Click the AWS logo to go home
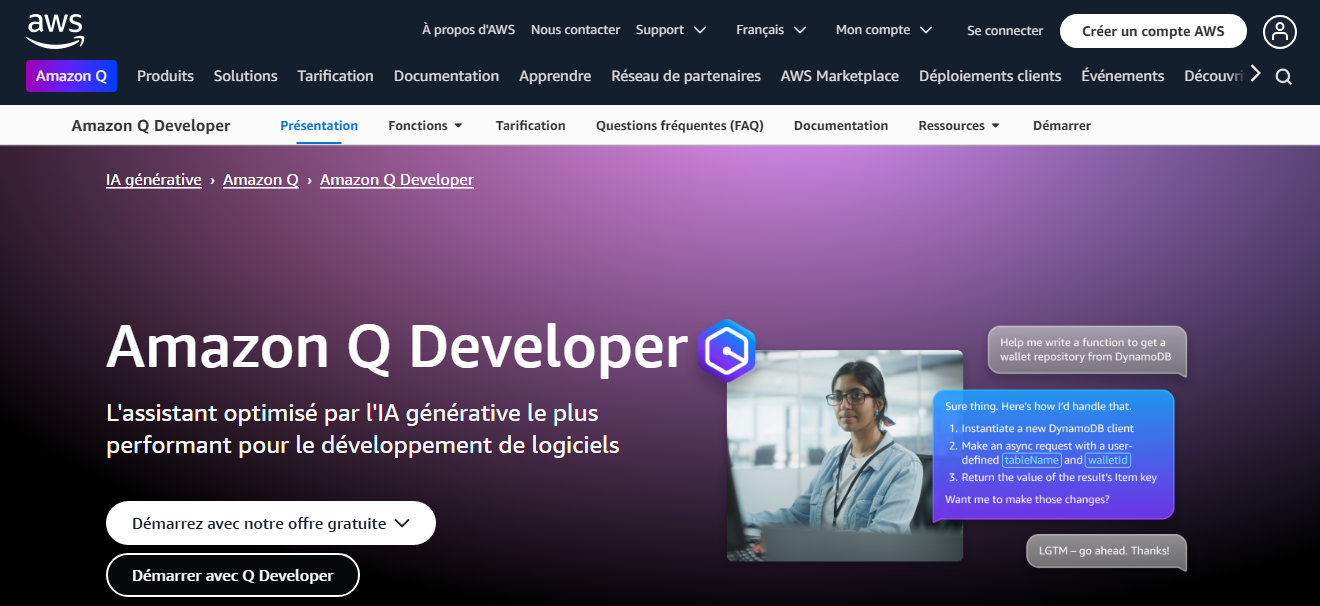Screen dimensions: 1320x606 pos(55,29)
